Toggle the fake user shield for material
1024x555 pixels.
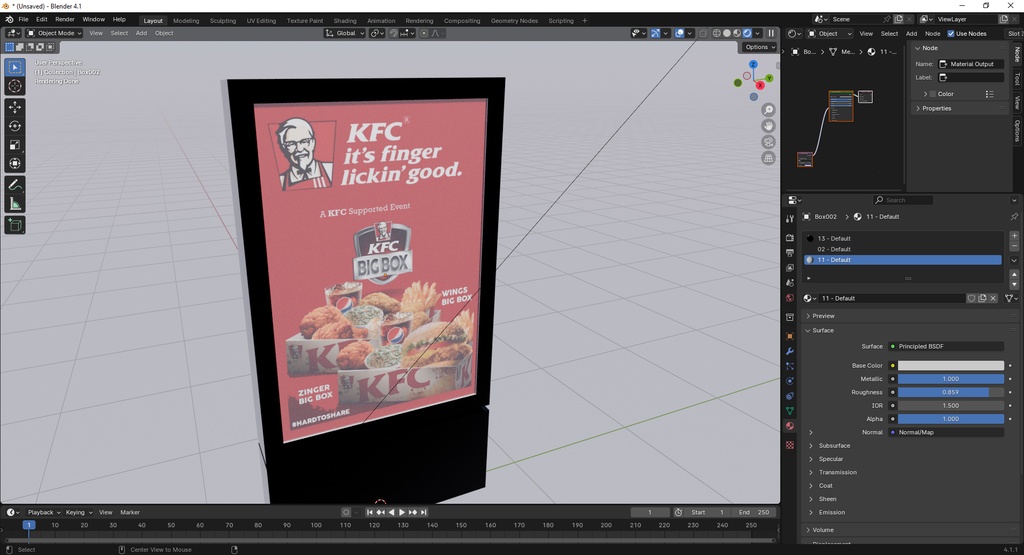click(x=971, y=298)
